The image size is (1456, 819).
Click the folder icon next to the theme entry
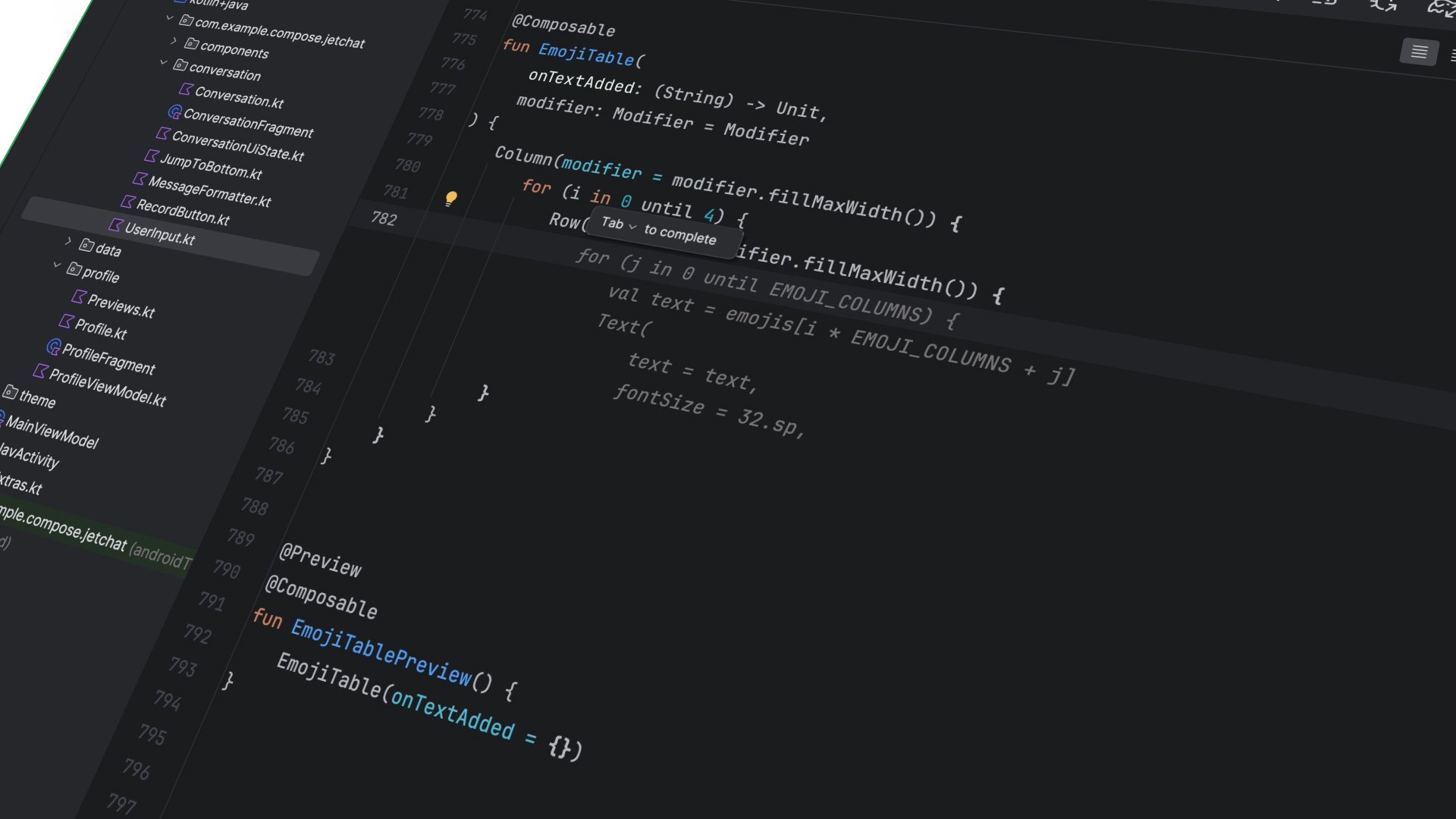10,394
